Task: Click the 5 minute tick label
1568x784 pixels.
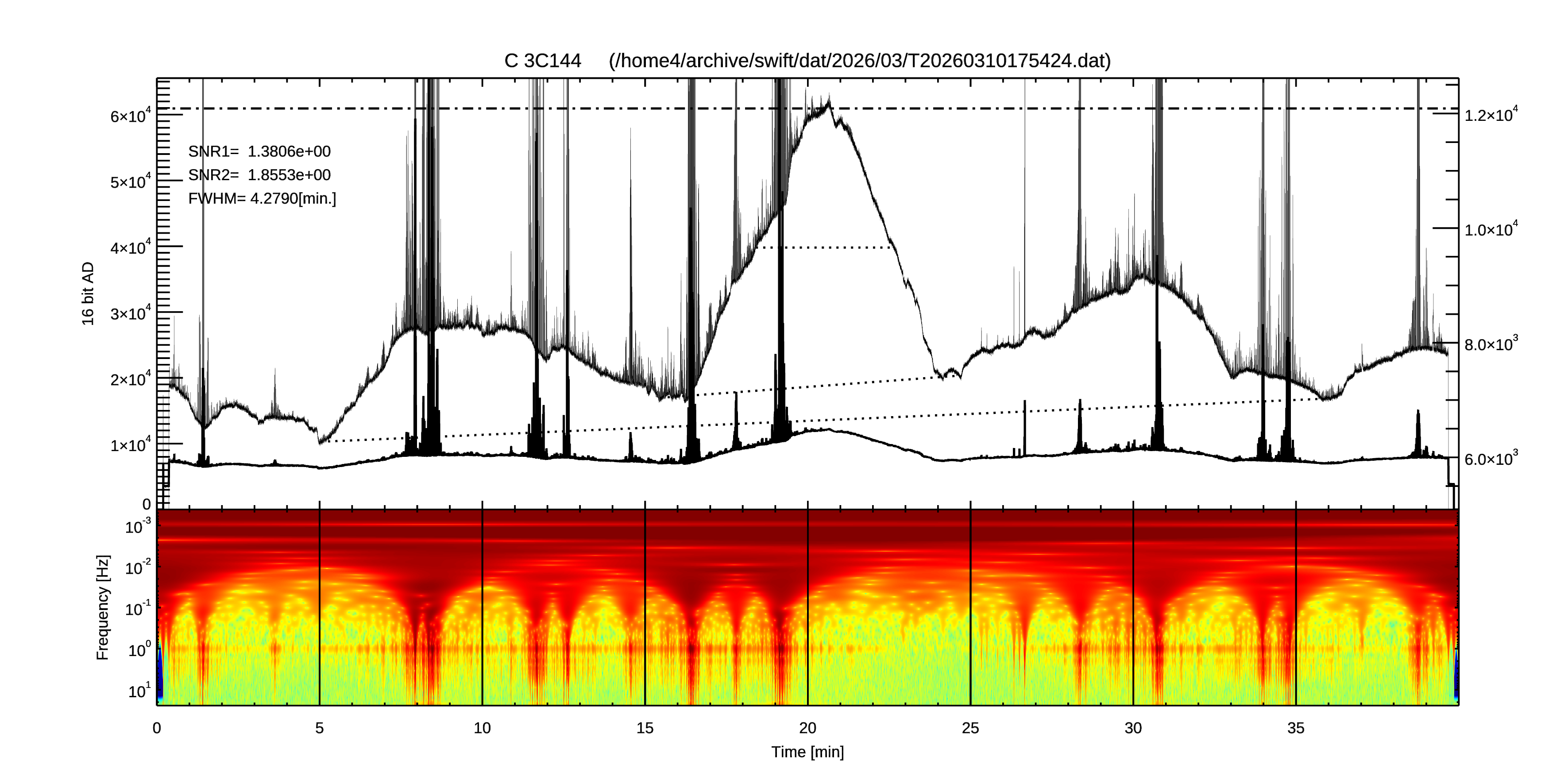Action: 319,729
